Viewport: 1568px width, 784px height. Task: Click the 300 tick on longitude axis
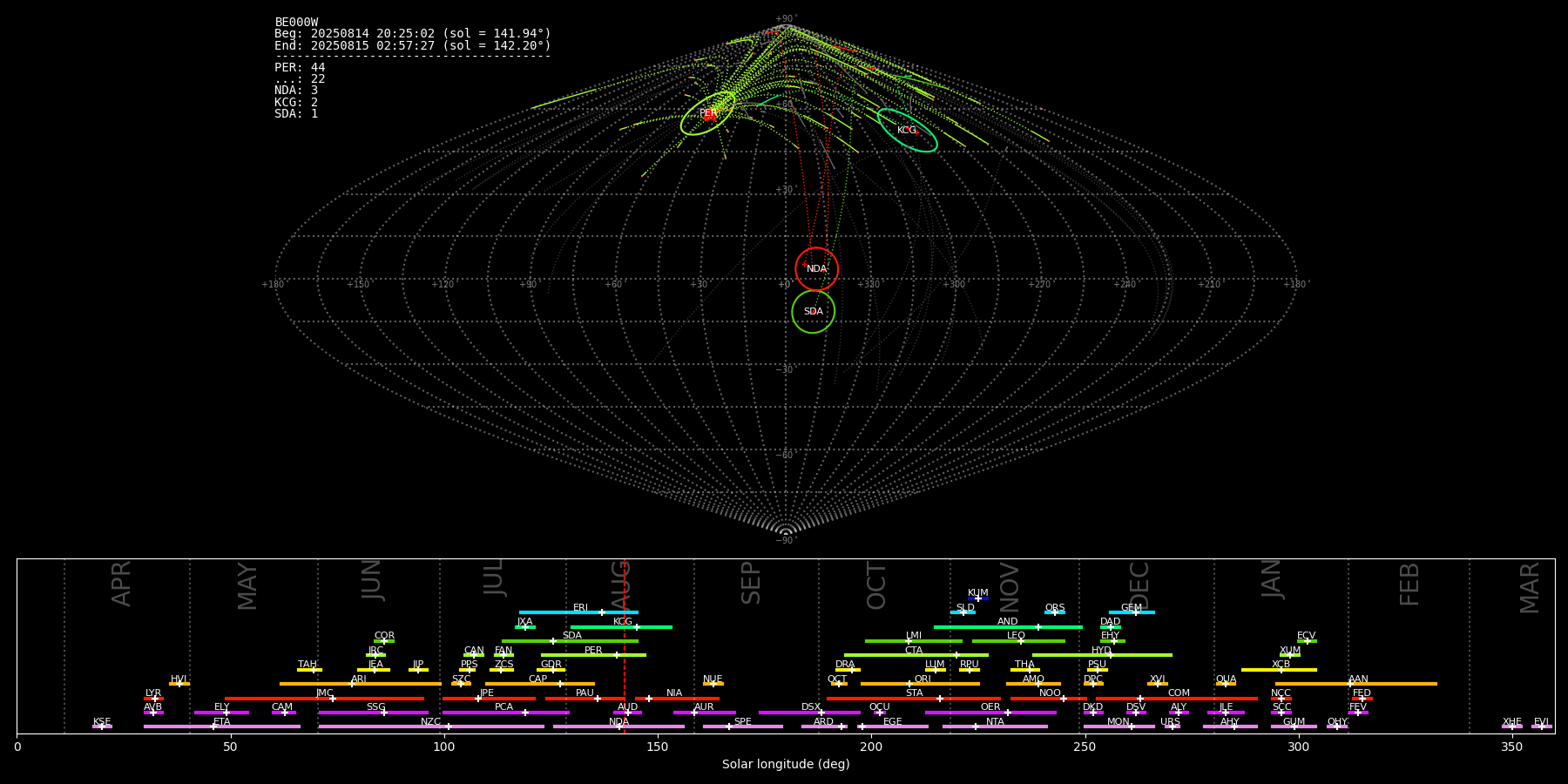[x=1298, y=747]
